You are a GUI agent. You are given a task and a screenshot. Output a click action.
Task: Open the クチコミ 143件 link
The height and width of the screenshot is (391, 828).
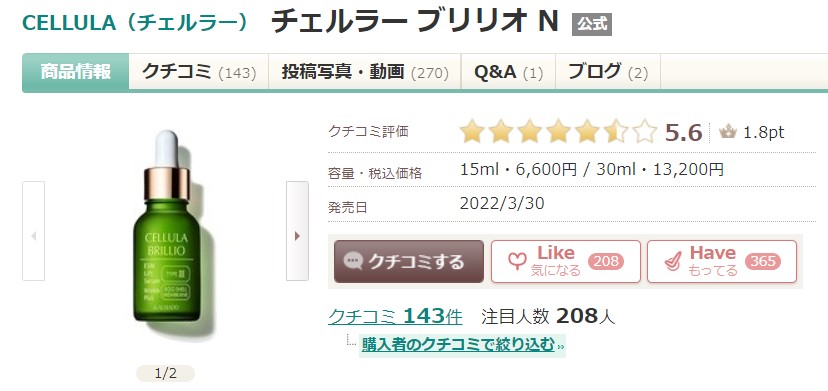(395, 316)
